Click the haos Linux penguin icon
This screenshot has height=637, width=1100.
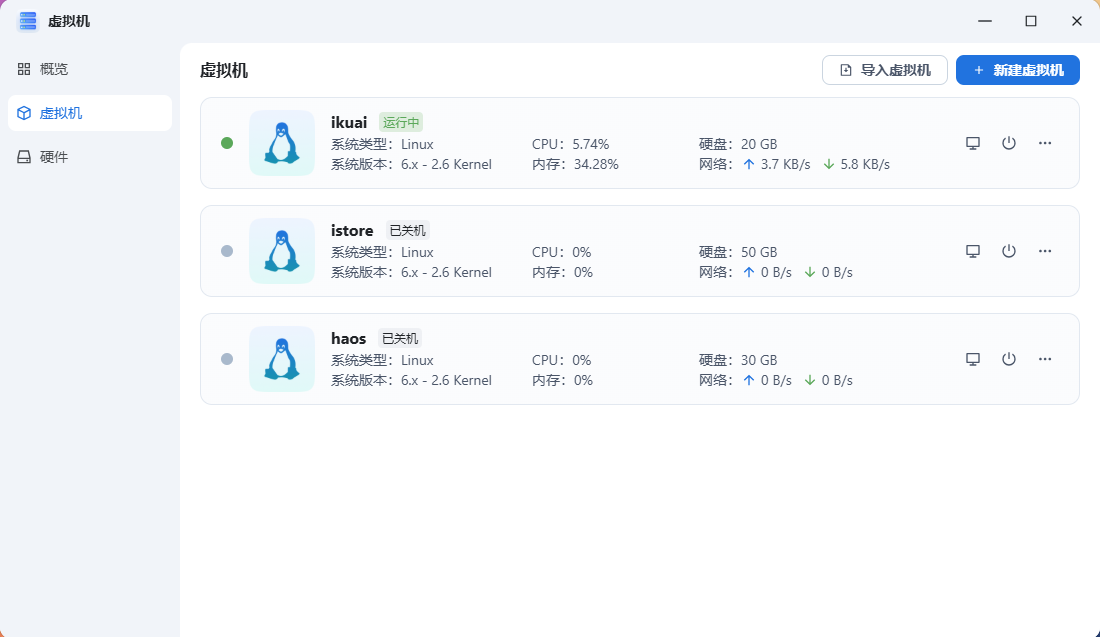tap(282, 359)
